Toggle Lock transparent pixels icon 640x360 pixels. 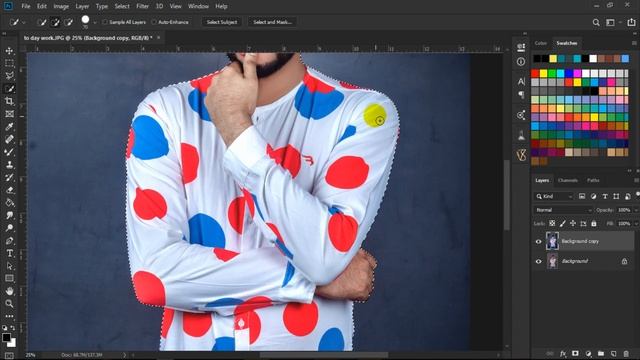click(x=552, y=223)
